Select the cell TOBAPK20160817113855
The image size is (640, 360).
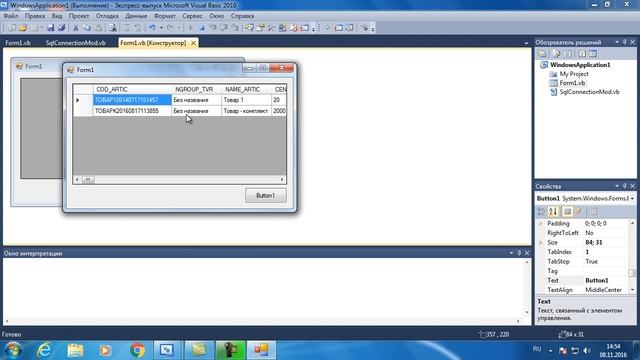[x=132, y=111]
